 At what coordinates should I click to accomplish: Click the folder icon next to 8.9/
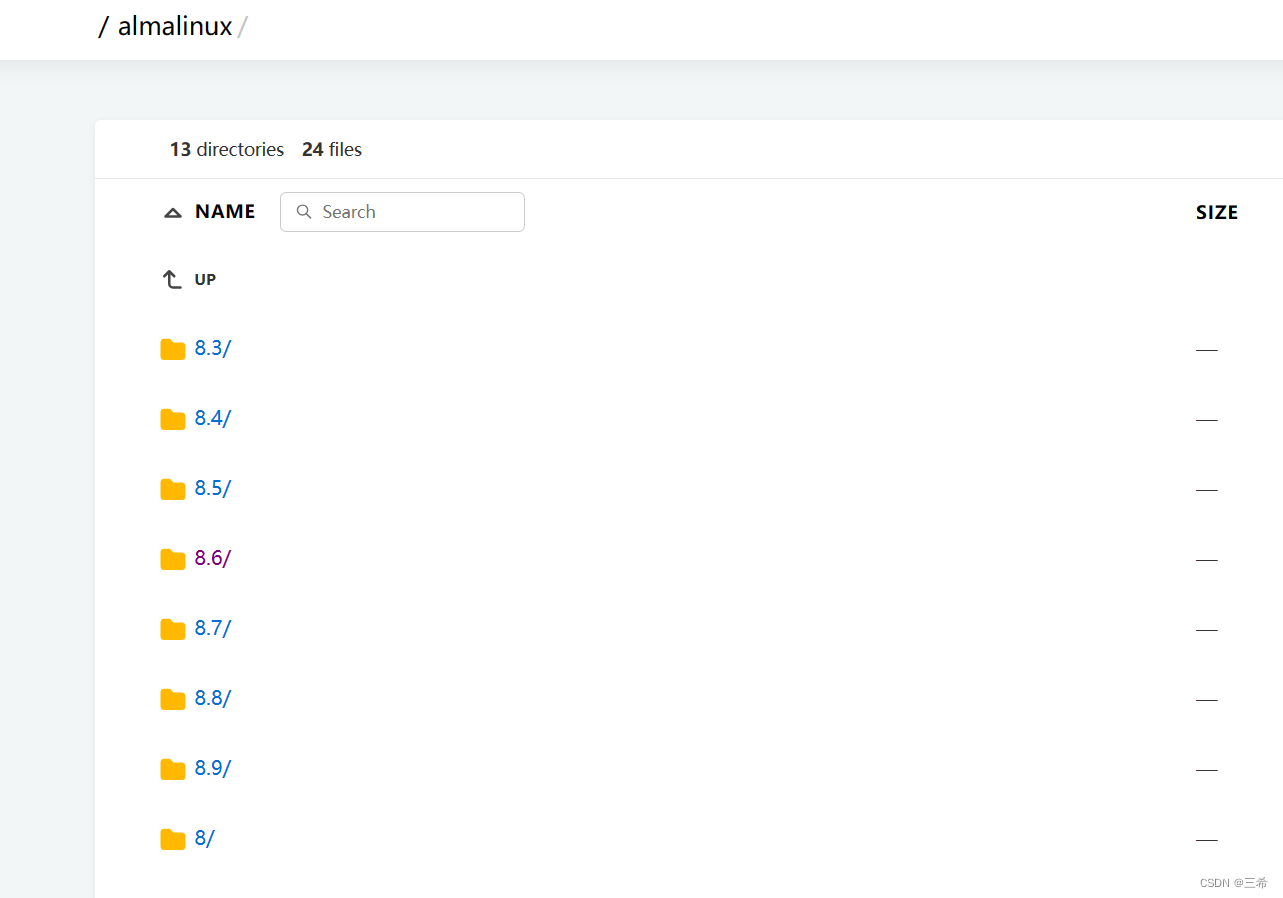(x=173, y=769)
